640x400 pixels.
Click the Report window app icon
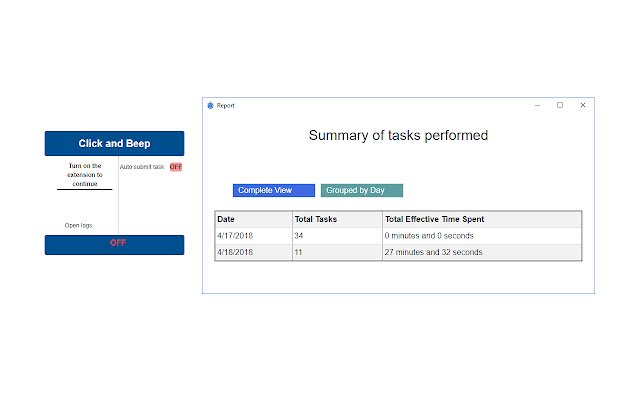[210, 105]
